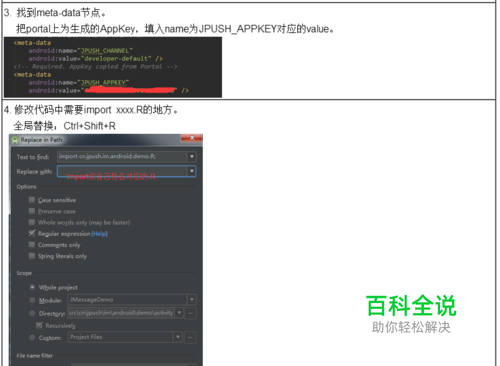This screenshot has height=366, width=500.
Task: Click the Replace in Path window icon
Action: click(15, 140)
